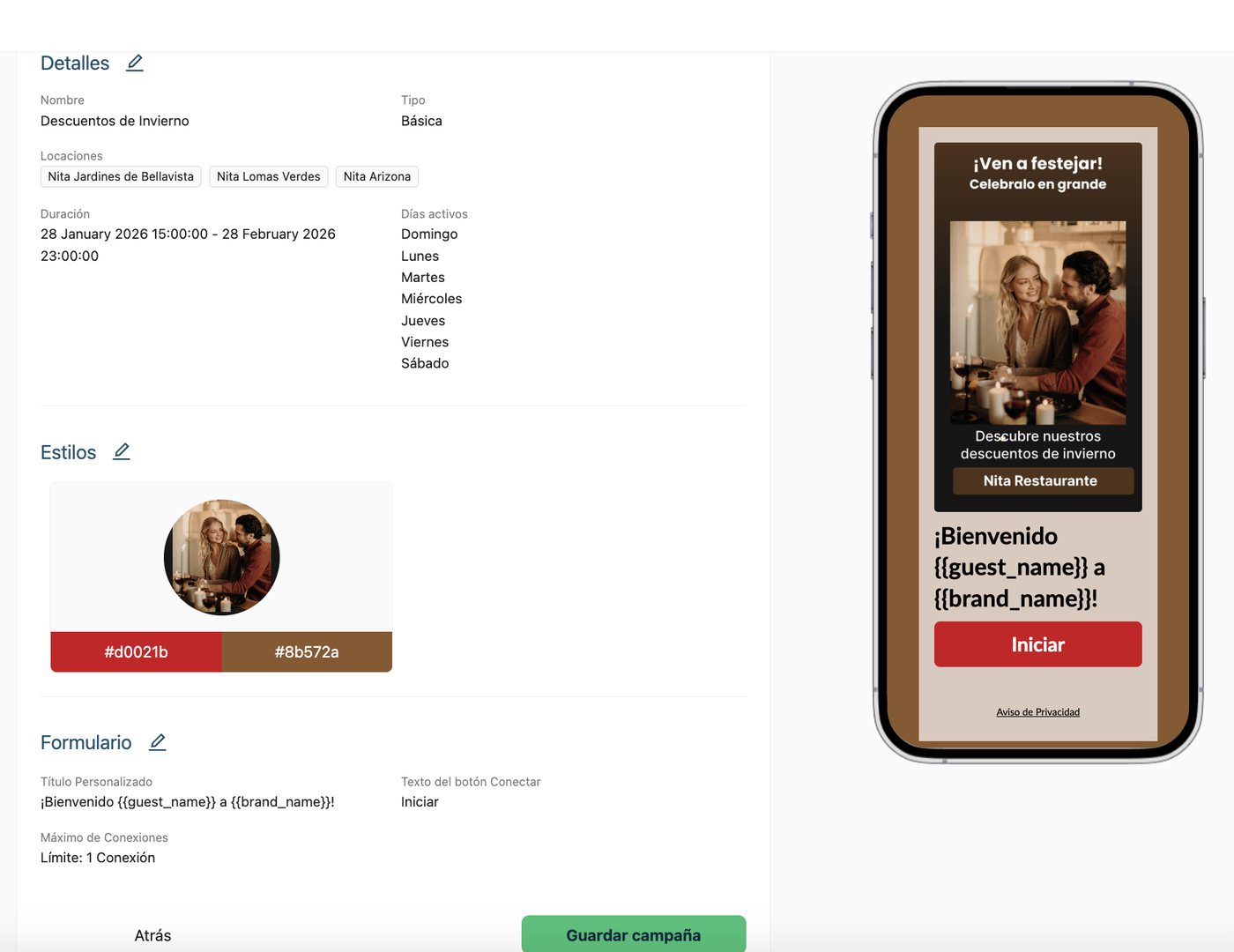Click the Detalles section heading

coord(75,63)
